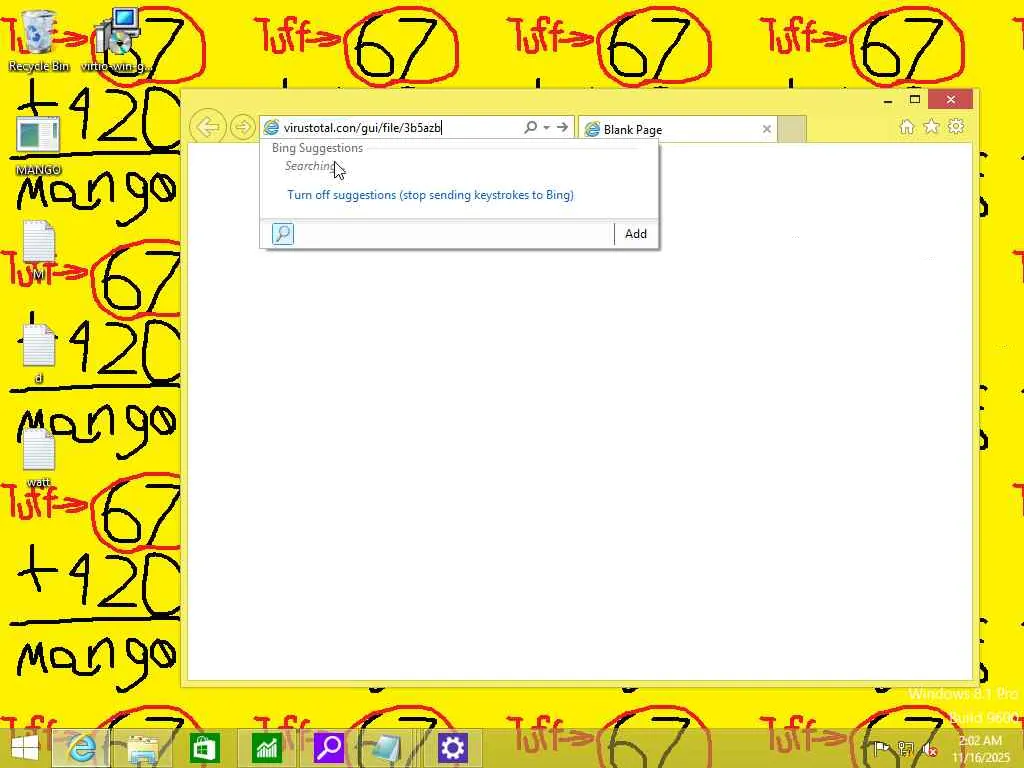Open the Windows Start button
Screen dimensions: 1024x768
25,748
